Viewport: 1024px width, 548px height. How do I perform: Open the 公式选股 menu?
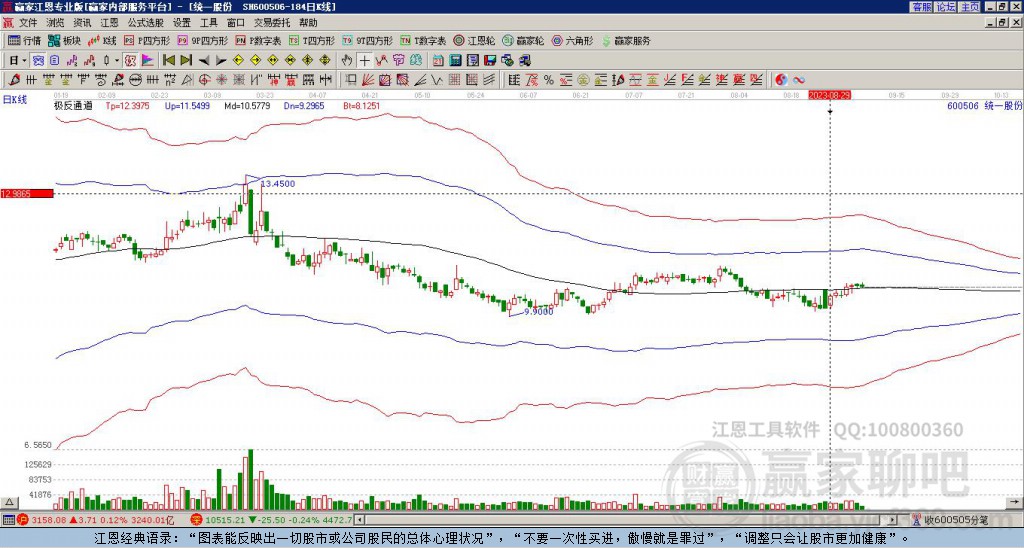point(146,23)
